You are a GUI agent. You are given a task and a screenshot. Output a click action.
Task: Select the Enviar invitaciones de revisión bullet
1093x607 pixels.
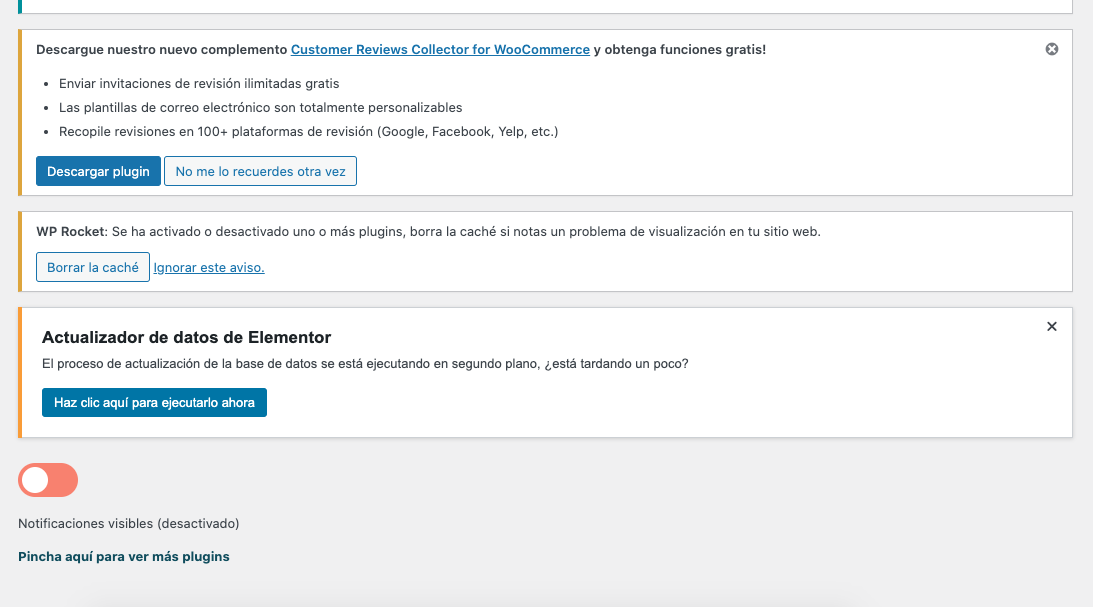tap(199, 84)
